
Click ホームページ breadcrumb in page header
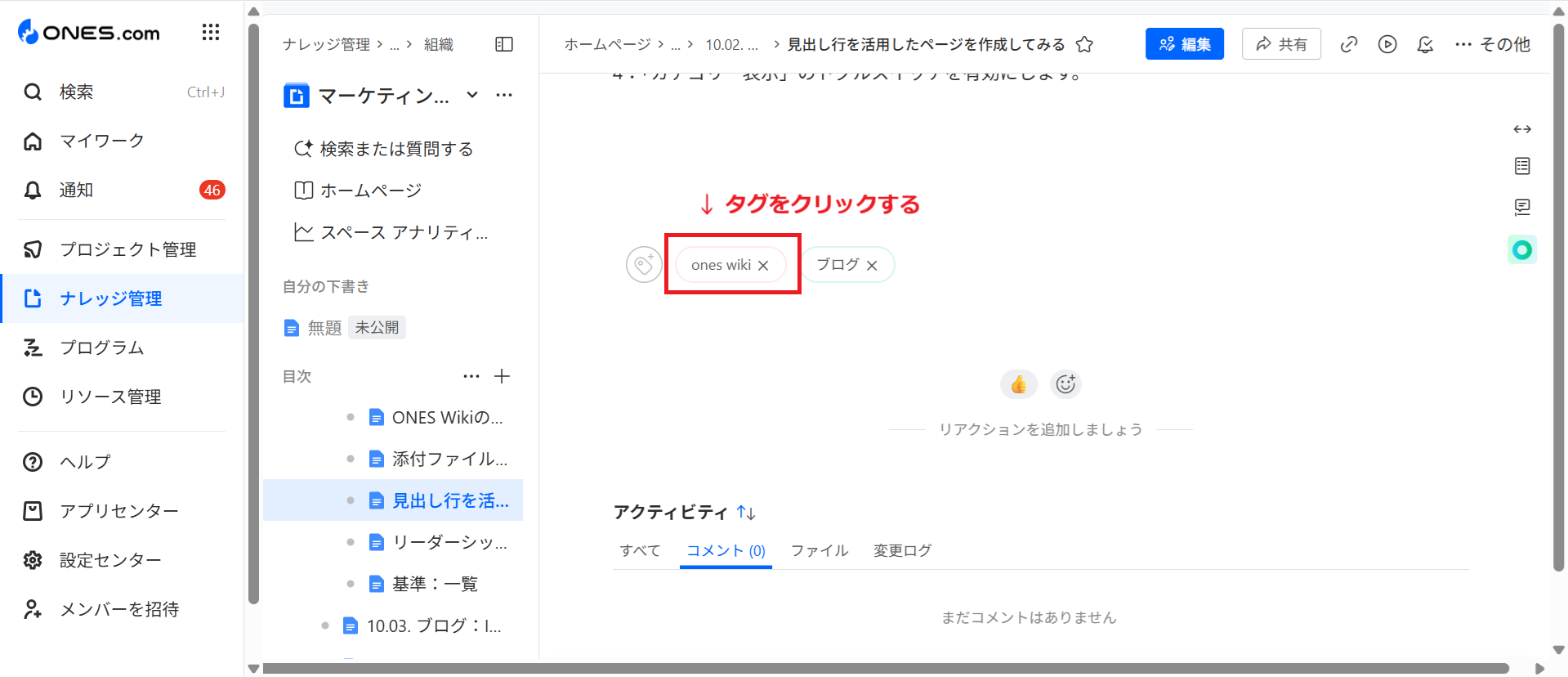pyautogui.click(x=607, y=44)
